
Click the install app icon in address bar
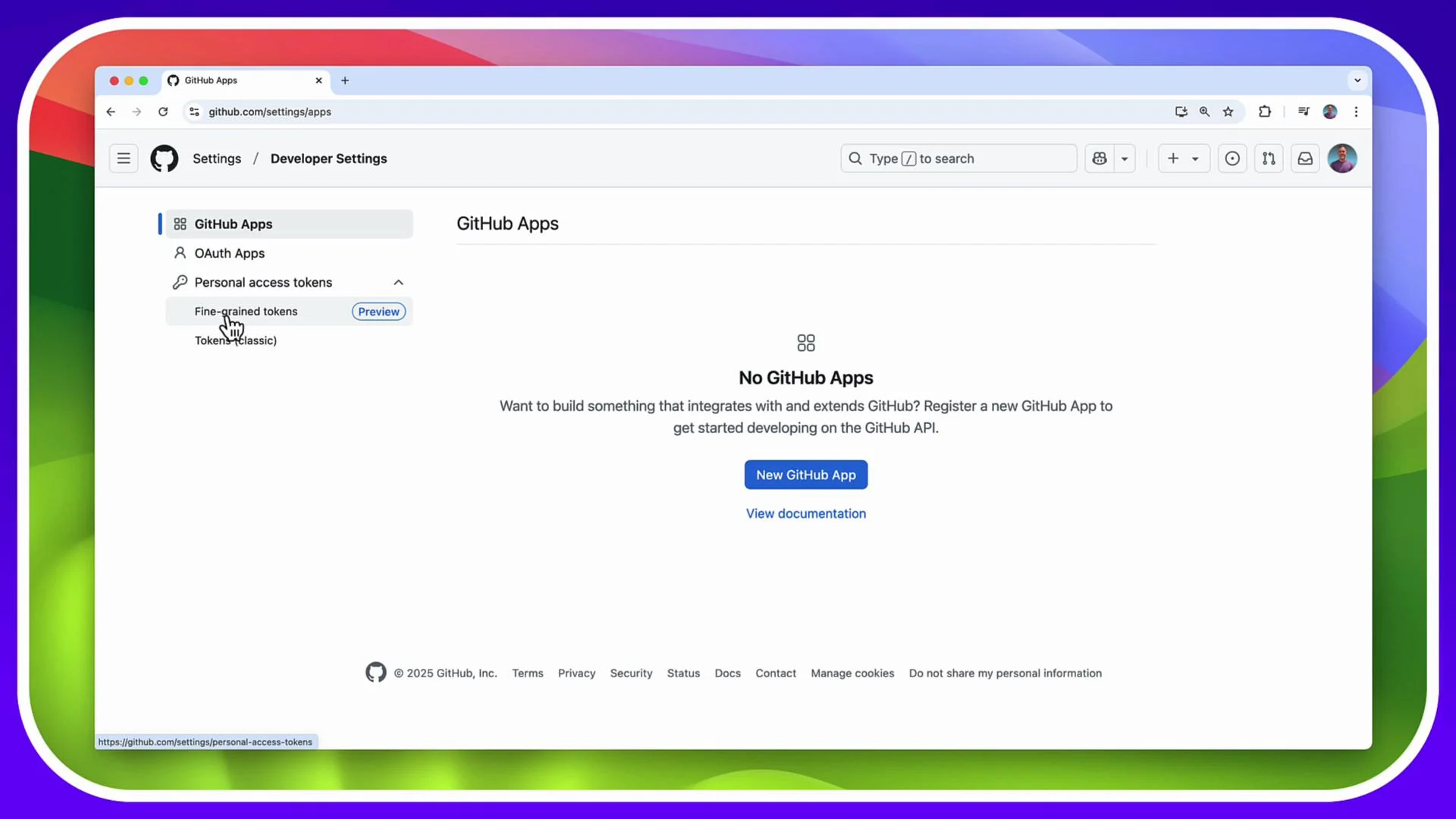(1181, 111)
